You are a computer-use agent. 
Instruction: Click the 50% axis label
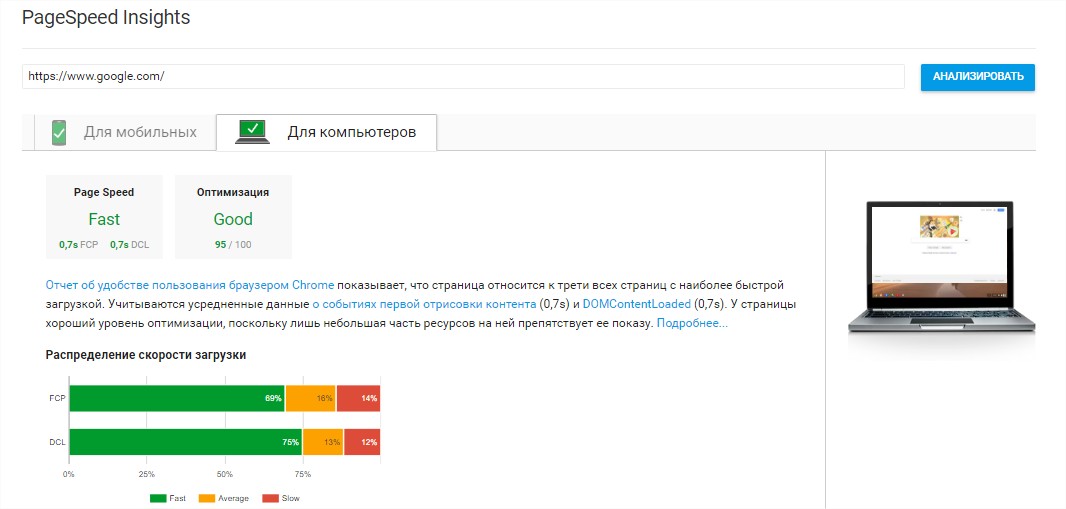(x=224, y=474)
